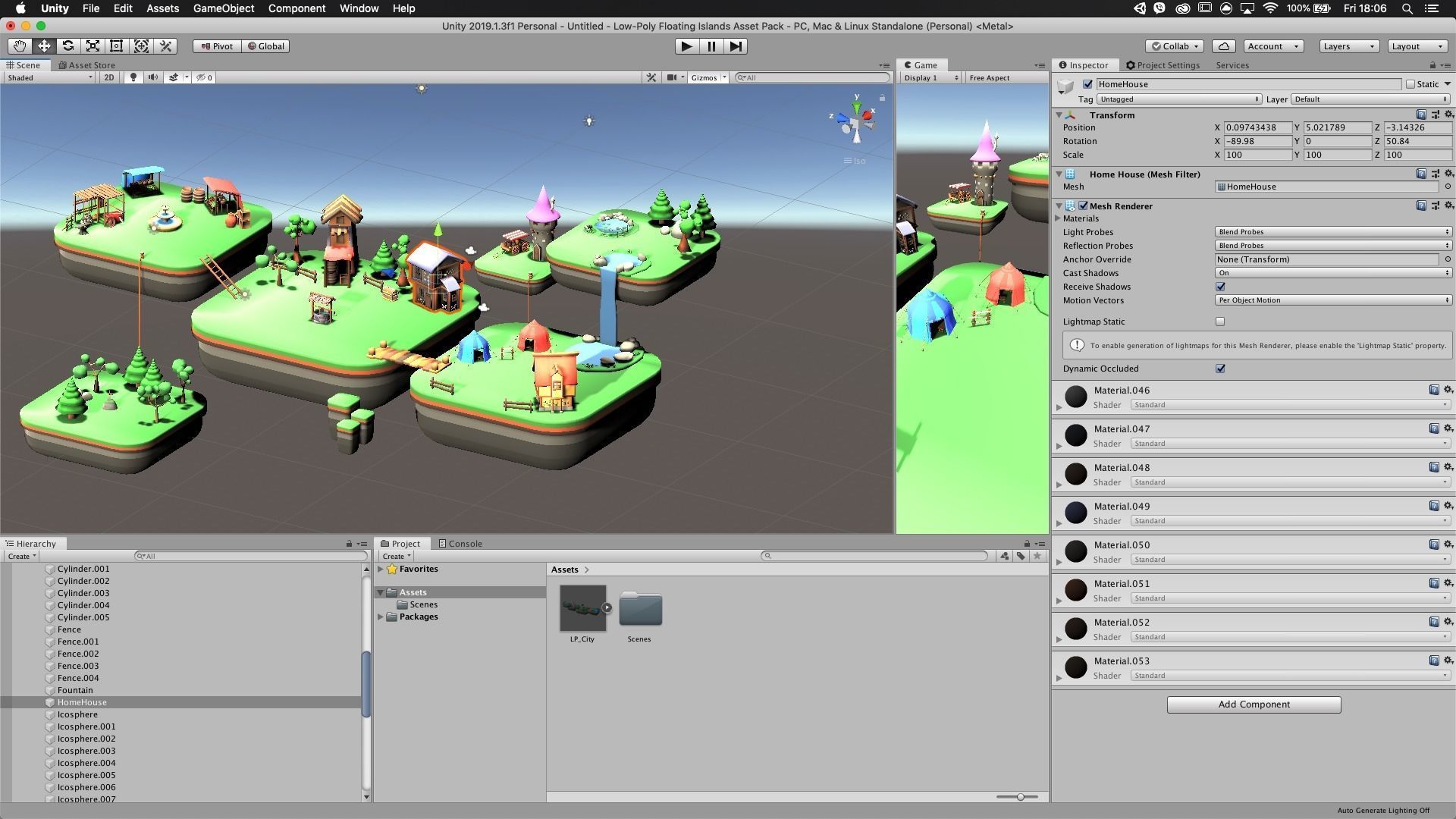Click Position X input field

[1259, 127]
